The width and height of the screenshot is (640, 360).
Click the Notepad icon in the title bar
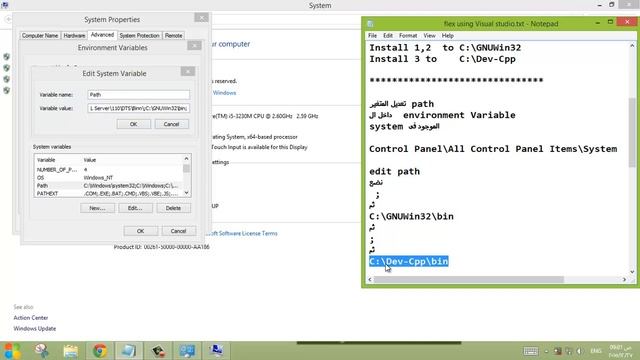(370, 24)
